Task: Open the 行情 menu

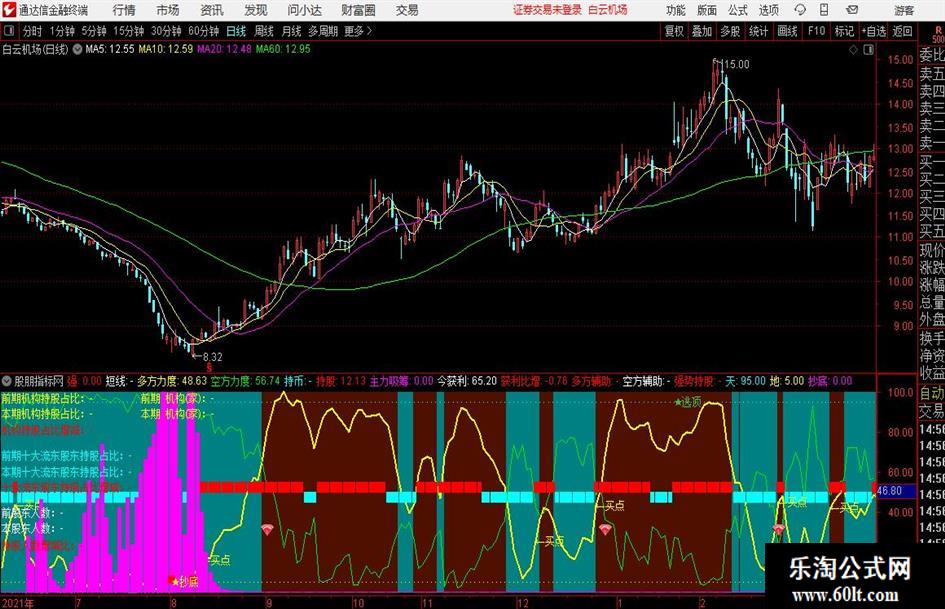Action: pyautogui.click(x=124, y=10)
